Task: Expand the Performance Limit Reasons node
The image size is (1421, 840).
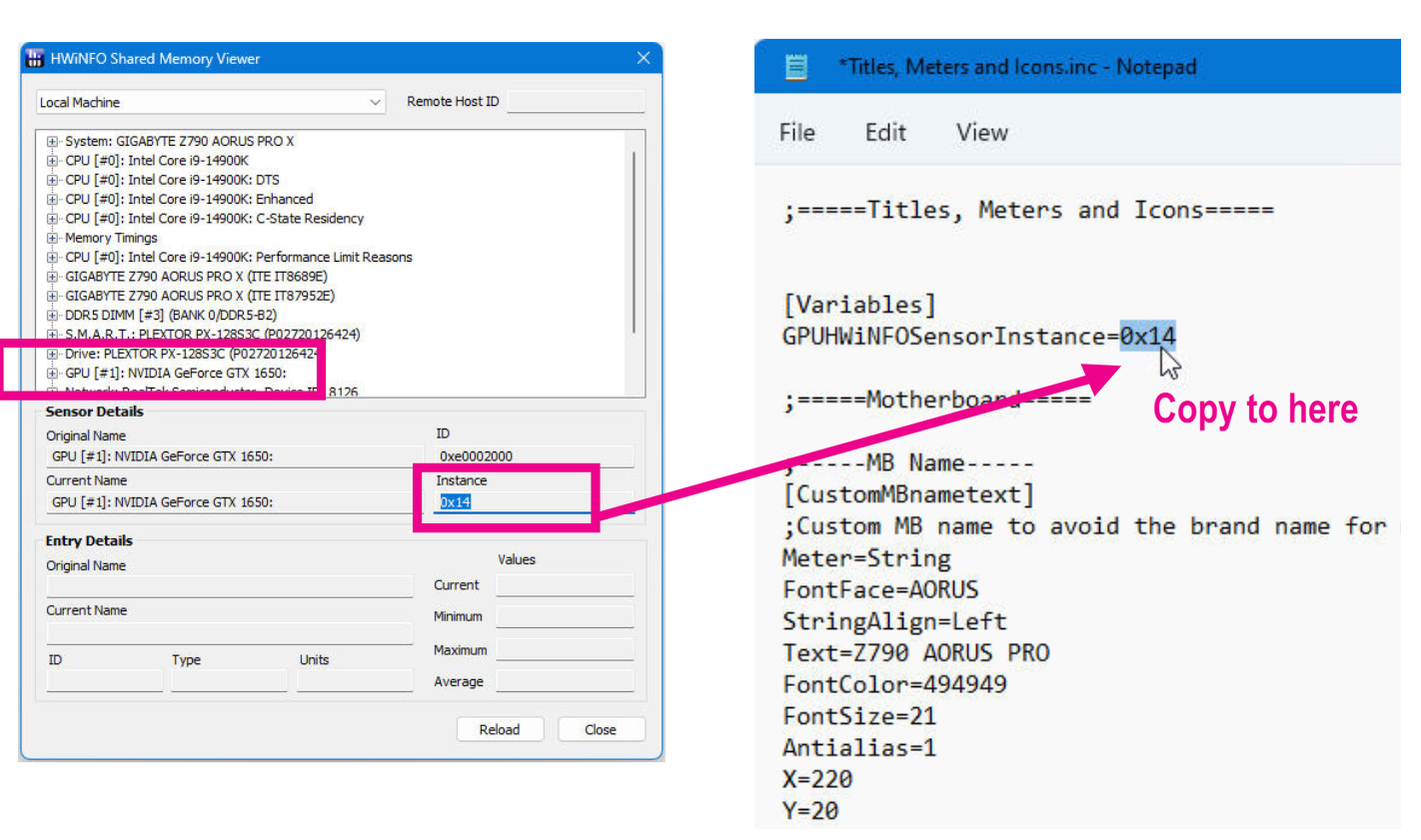Action: click(53, 258)
